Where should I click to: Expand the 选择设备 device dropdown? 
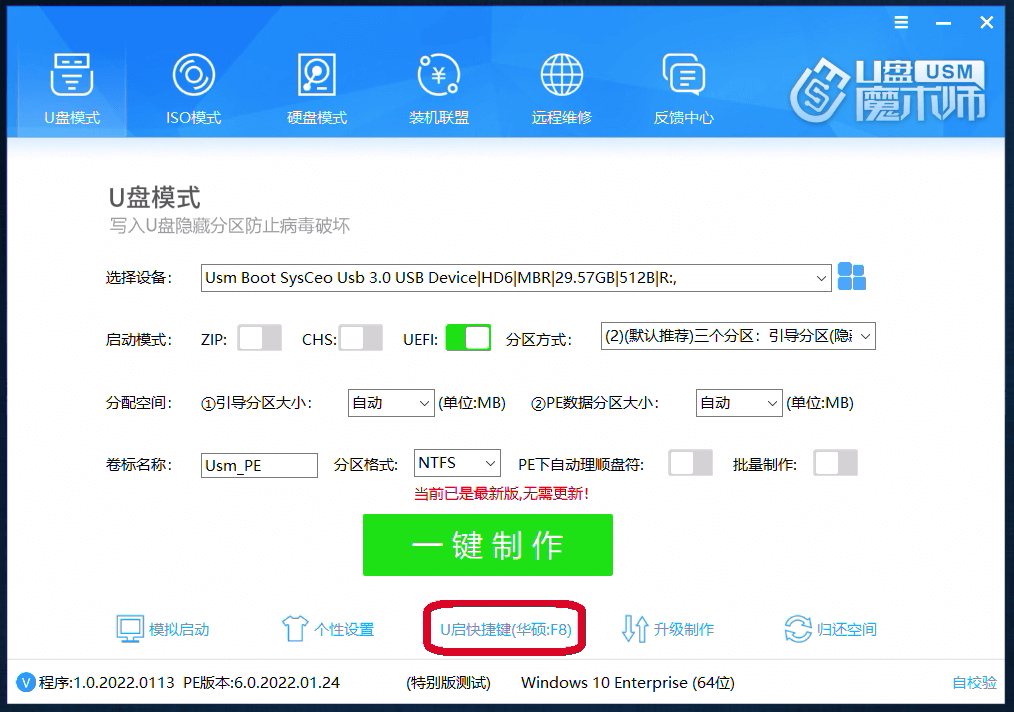[x=821, y=278]
